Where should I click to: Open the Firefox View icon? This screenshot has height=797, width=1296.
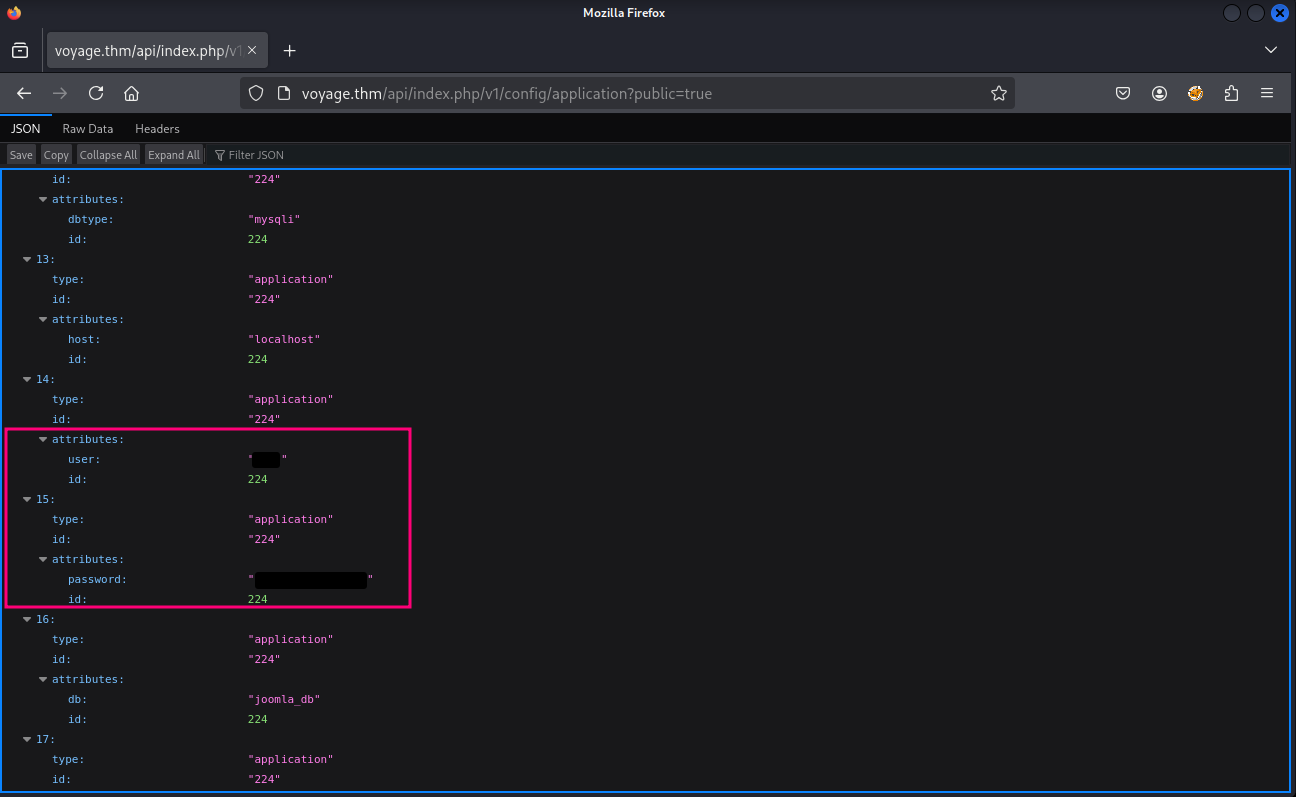click(20, 50)
